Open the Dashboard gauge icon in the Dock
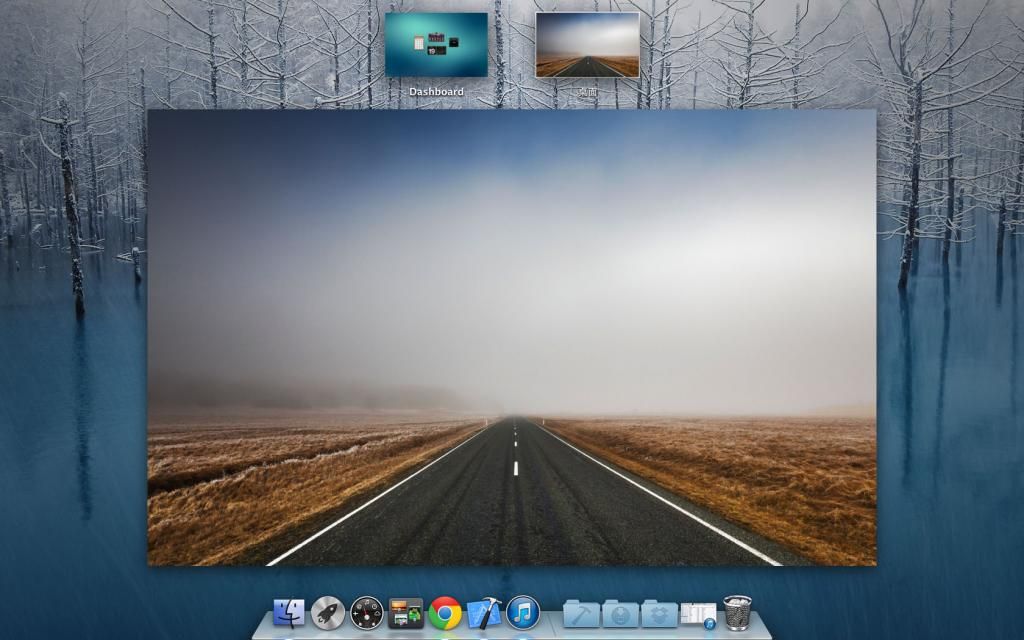This screenshot has width=1024, height=640. click(x=367, y=612)
